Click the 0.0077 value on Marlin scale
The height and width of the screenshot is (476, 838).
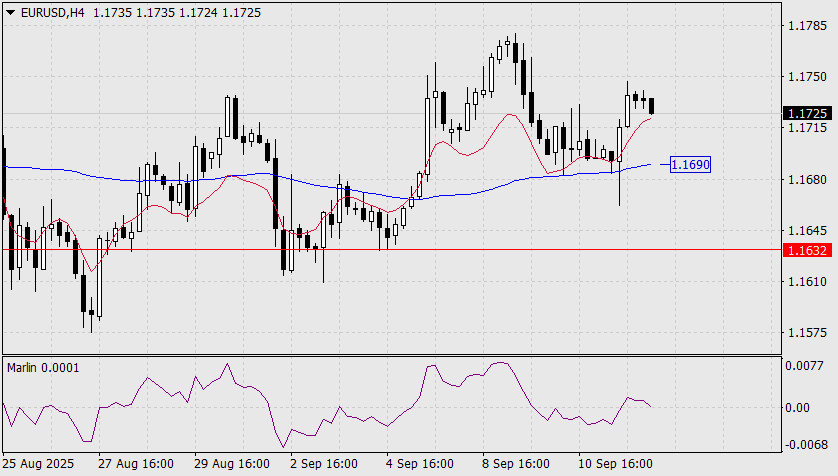[807, 366]
